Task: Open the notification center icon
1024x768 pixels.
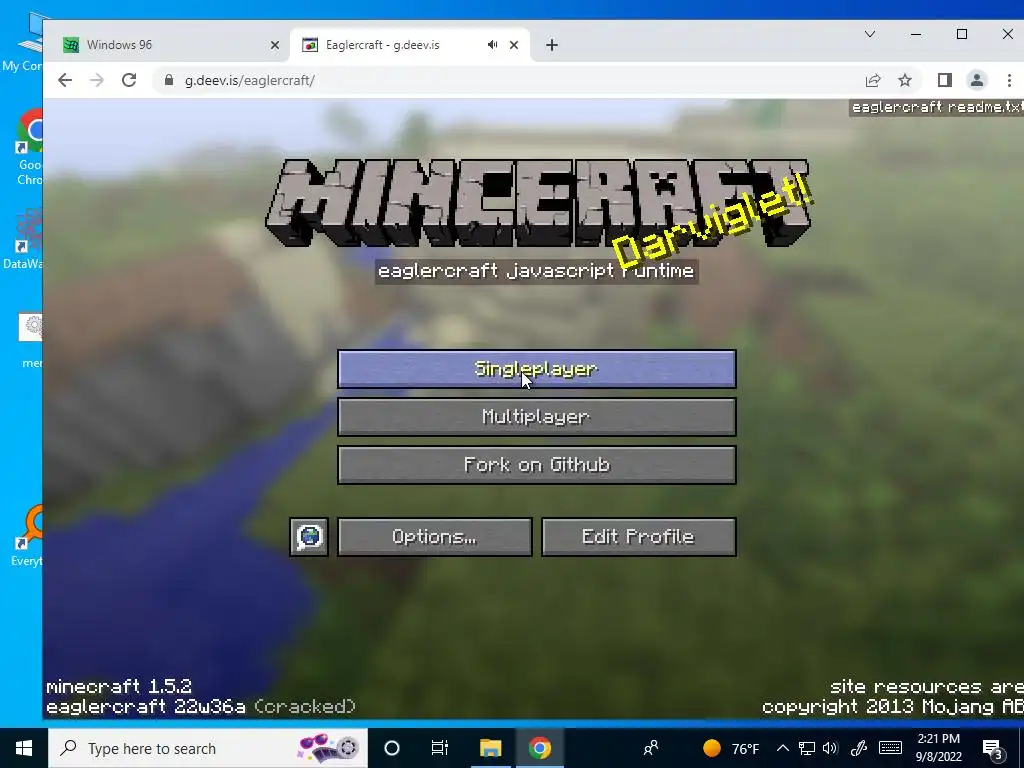Action: [993, 750]
